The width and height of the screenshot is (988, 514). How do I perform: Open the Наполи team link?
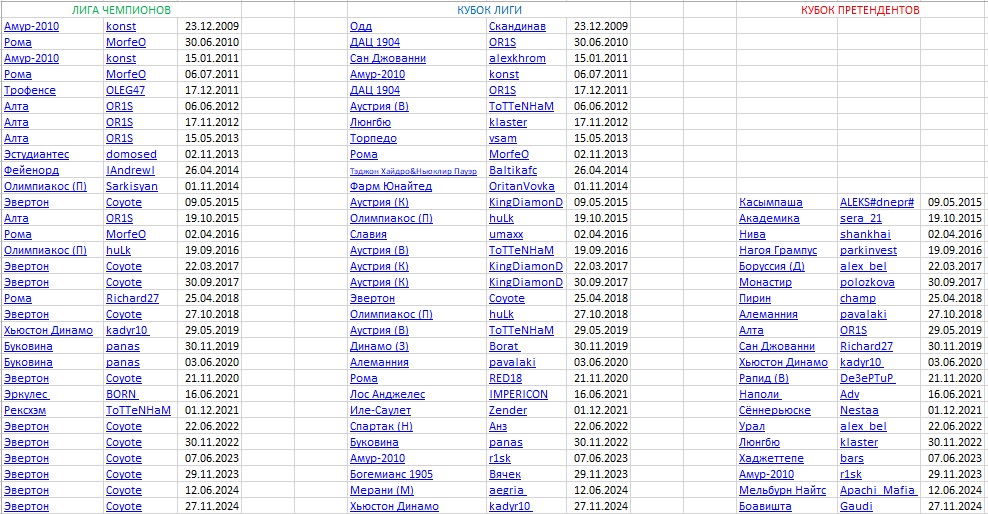point(760,394)
